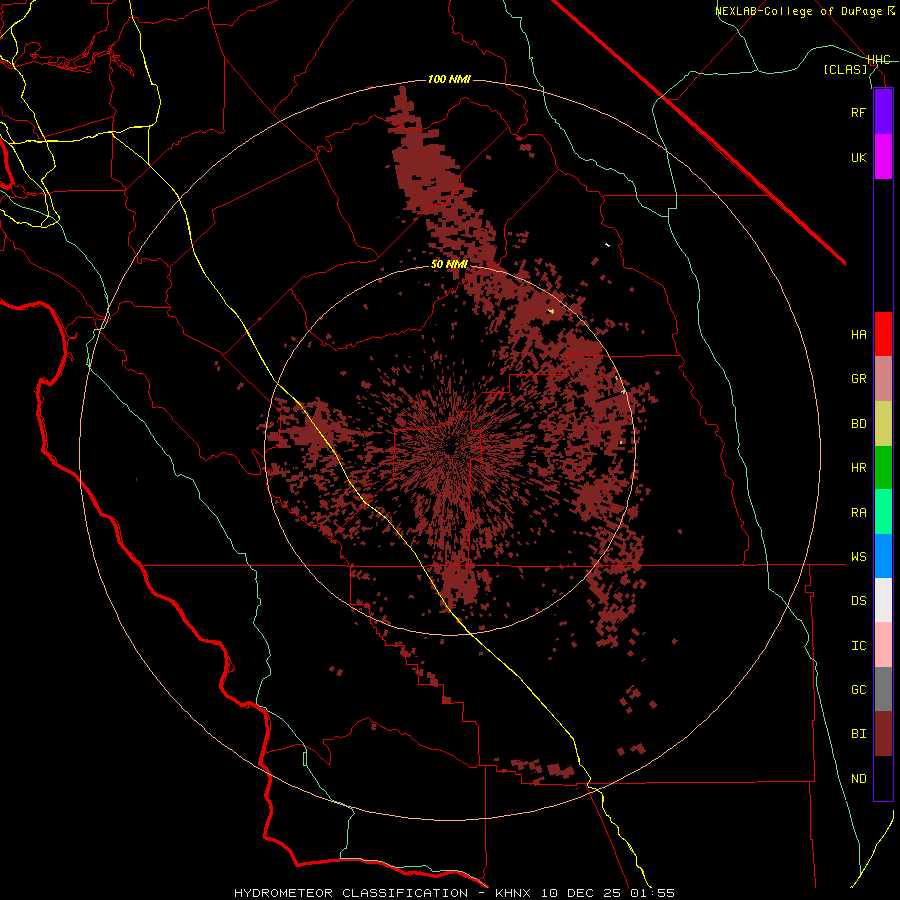
Task: Click the GC legend label
Action: [859, 690]
